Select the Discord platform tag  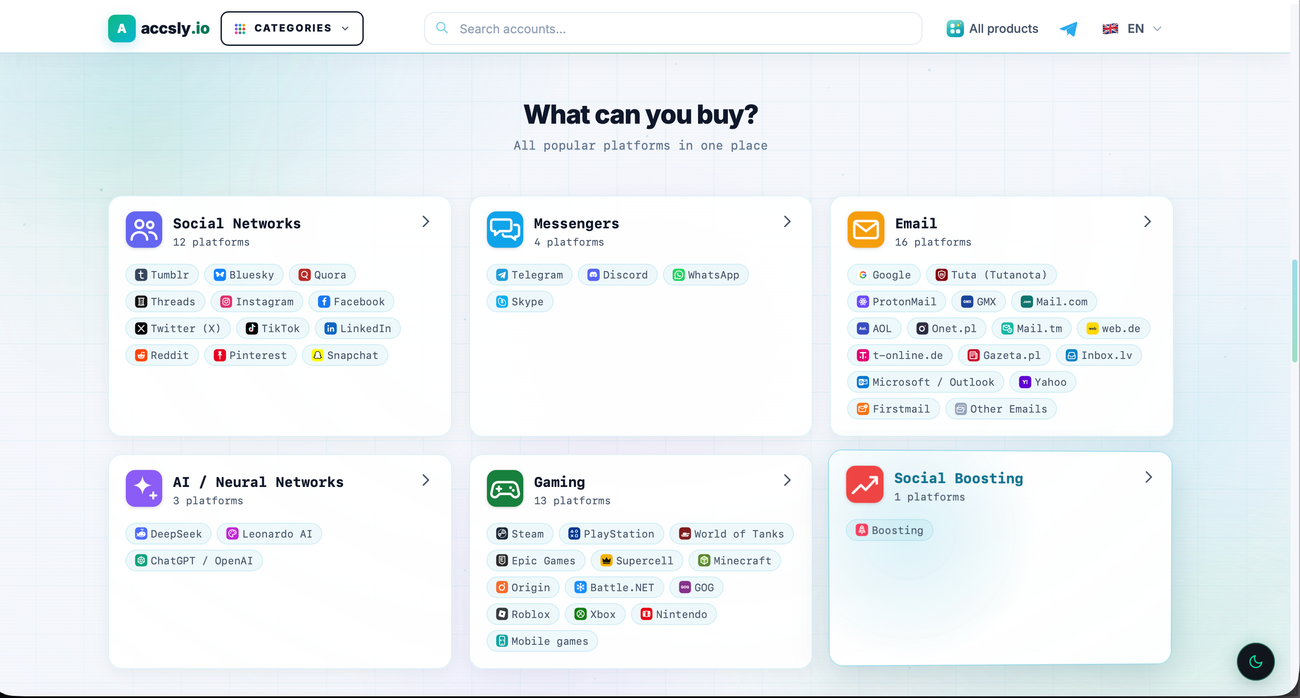pos(618,275)
